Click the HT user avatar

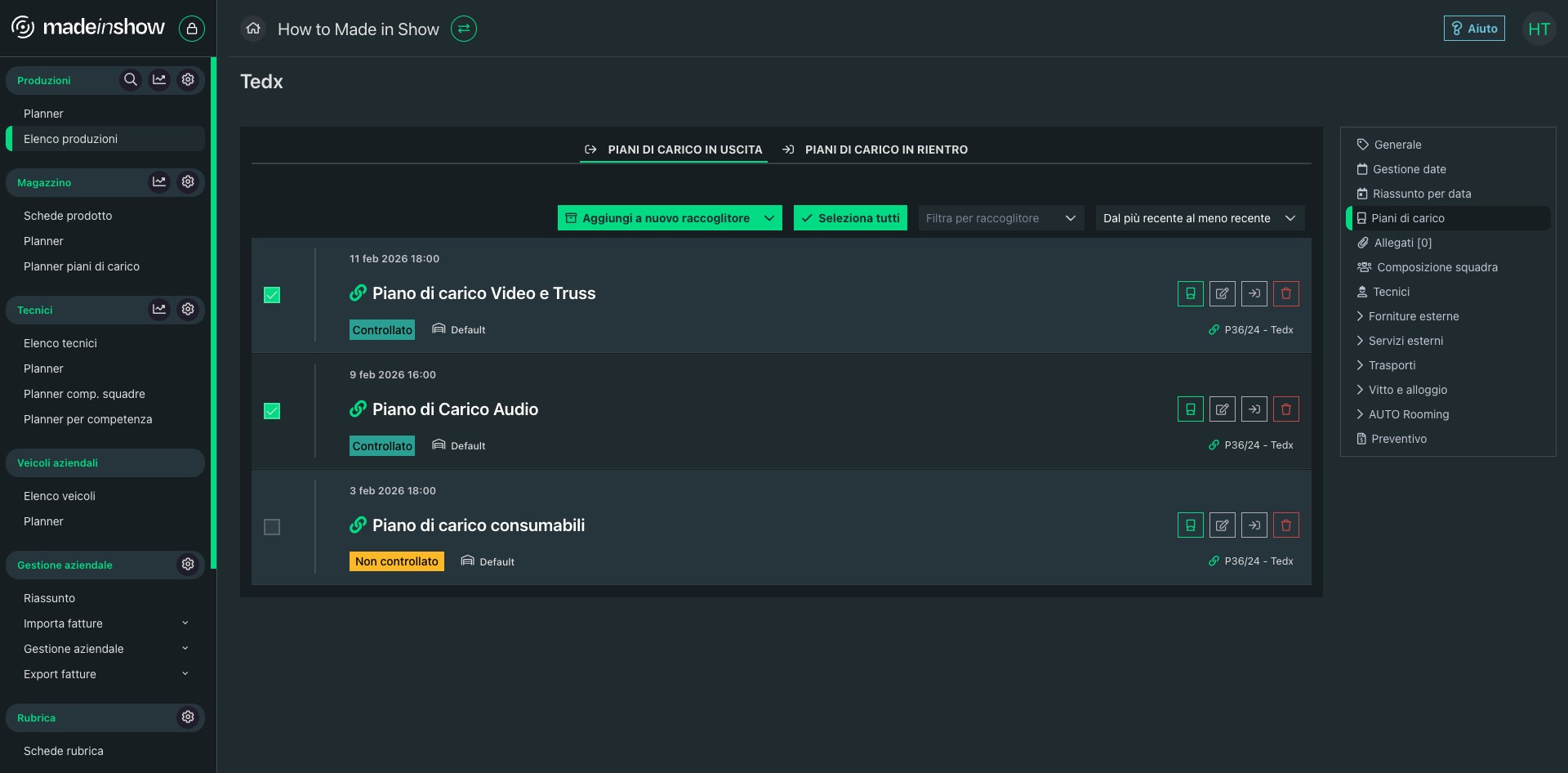pyautogui.click(x=1539, y=29)
